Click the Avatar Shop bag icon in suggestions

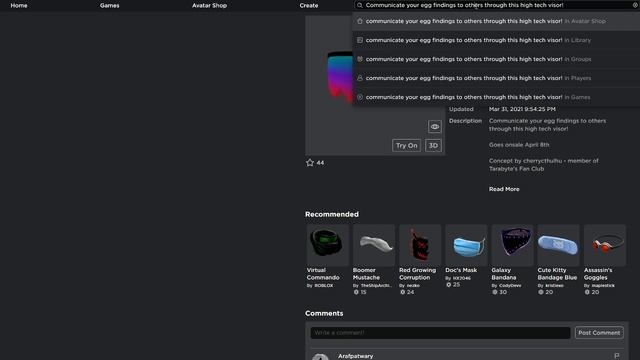[x=360, y=21]
